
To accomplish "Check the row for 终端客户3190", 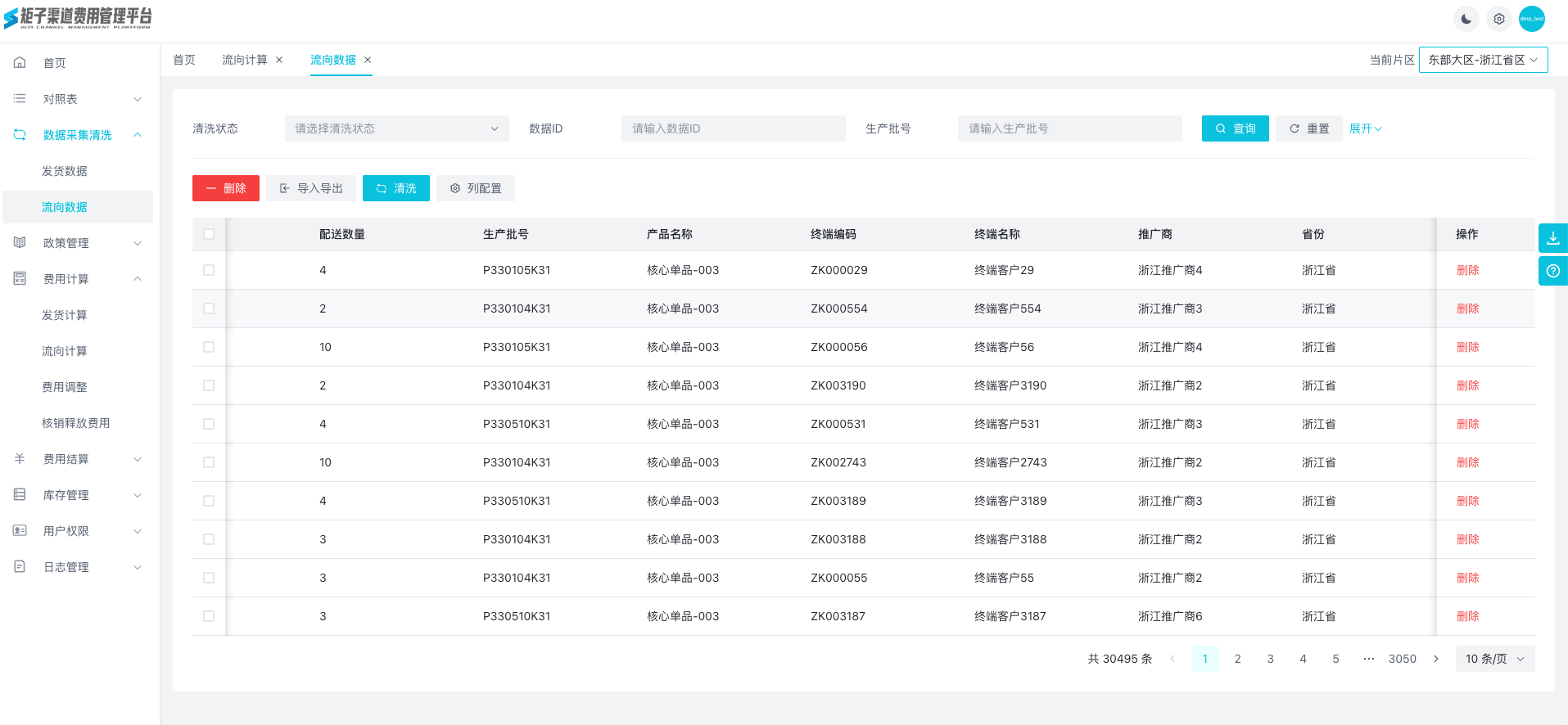I will pyautogui.click(x=209, y=385).
